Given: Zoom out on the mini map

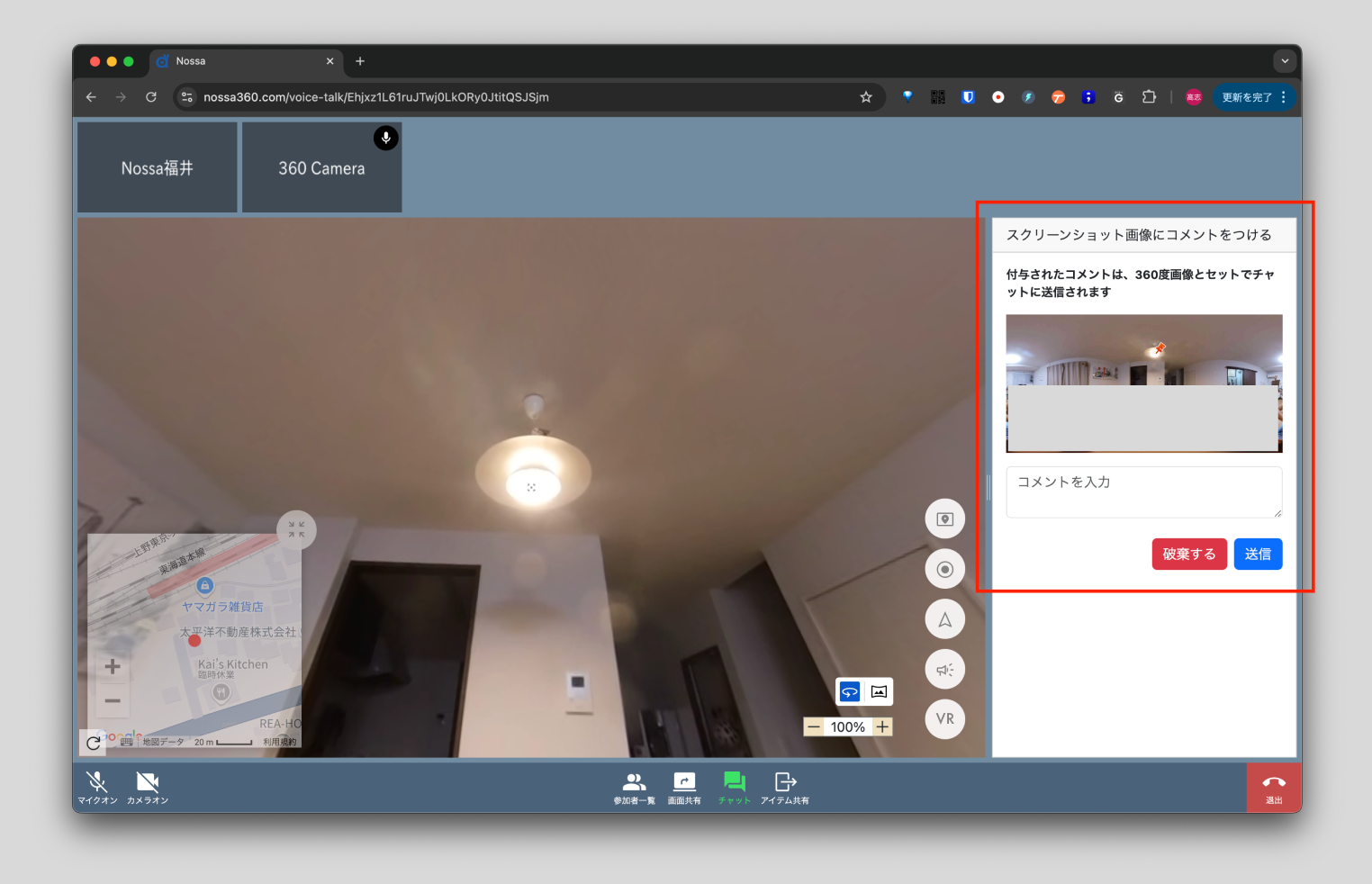Looking at the screenshot, I should pos(113,700).
